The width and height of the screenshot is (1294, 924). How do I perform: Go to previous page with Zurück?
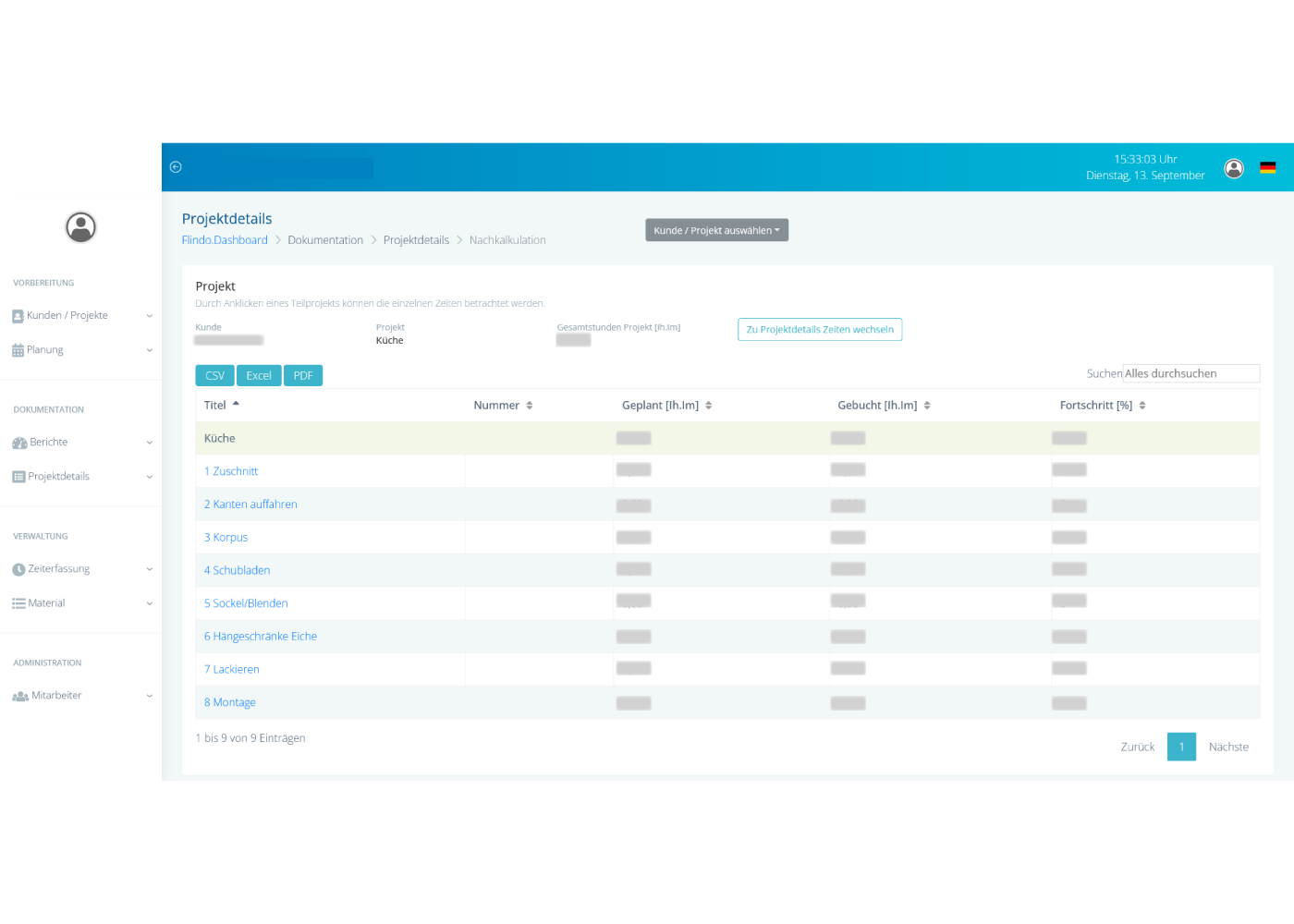pyautogui.click(x=1138, y=748)
